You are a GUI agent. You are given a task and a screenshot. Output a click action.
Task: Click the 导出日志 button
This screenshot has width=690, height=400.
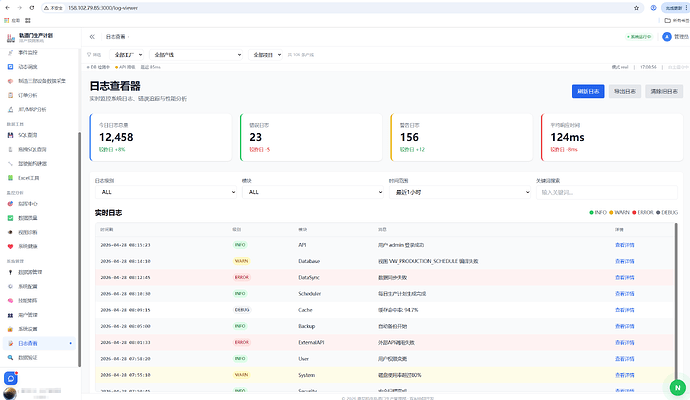pos(625,92)
